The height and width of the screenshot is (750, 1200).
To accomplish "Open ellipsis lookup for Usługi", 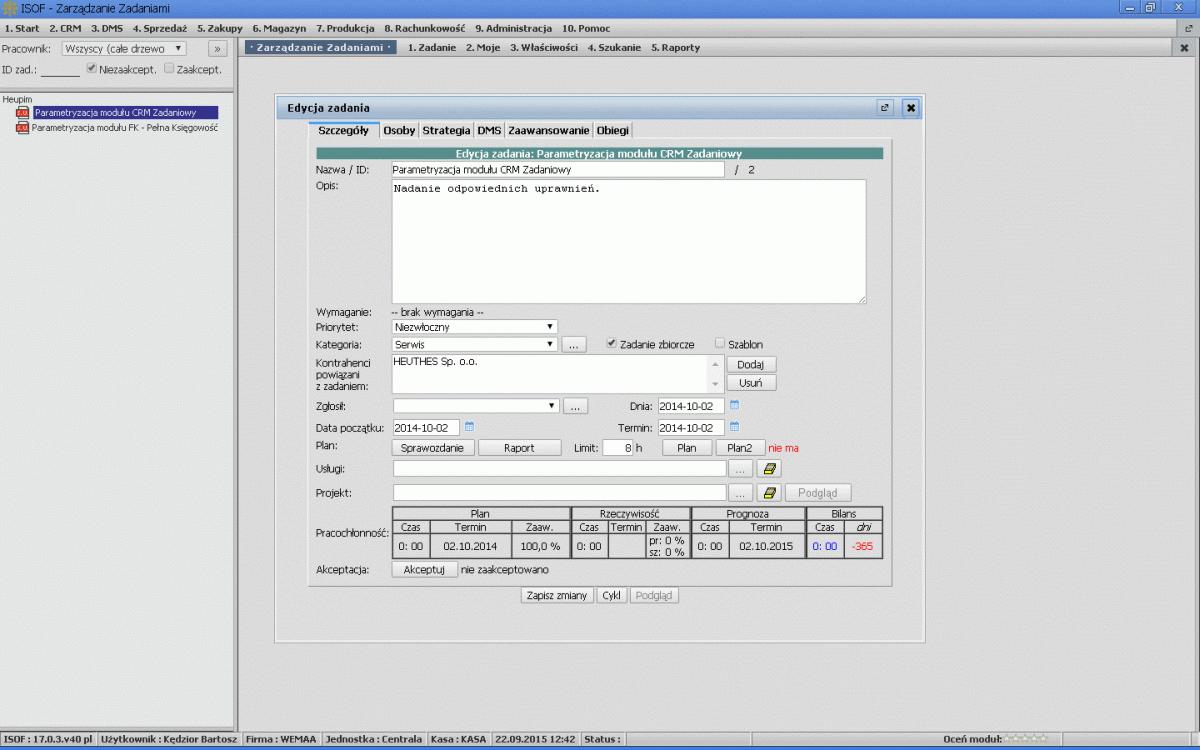I will [x=741, y=468].
